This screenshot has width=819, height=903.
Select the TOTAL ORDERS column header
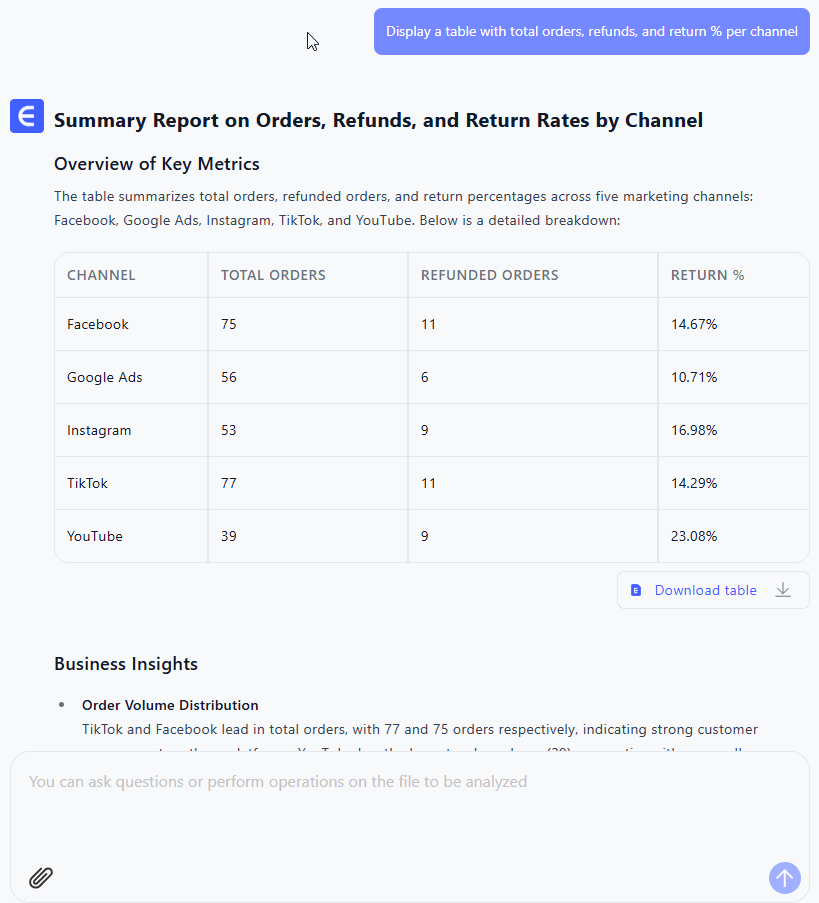pyautogui.click(x=273, y=275)
